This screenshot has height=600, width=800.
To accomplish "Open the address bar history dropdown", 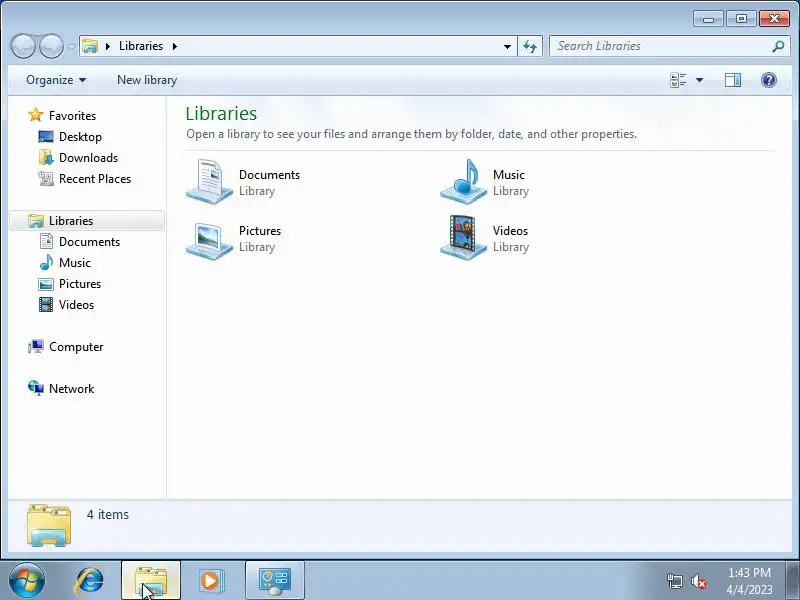I will pyautogui.click(x=507, y=46).
